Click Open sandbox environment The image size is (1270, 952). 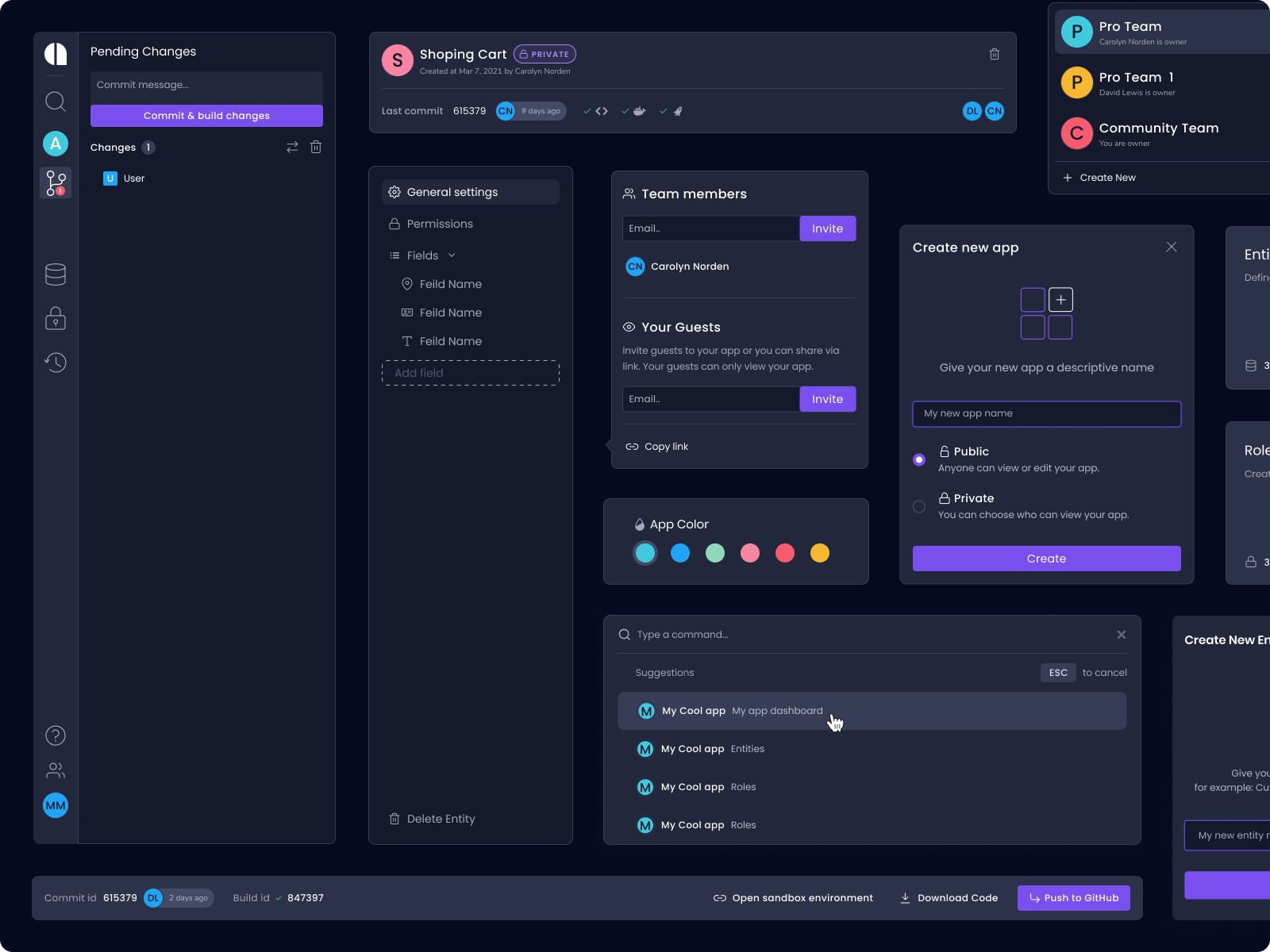click(x=793, y=898)
